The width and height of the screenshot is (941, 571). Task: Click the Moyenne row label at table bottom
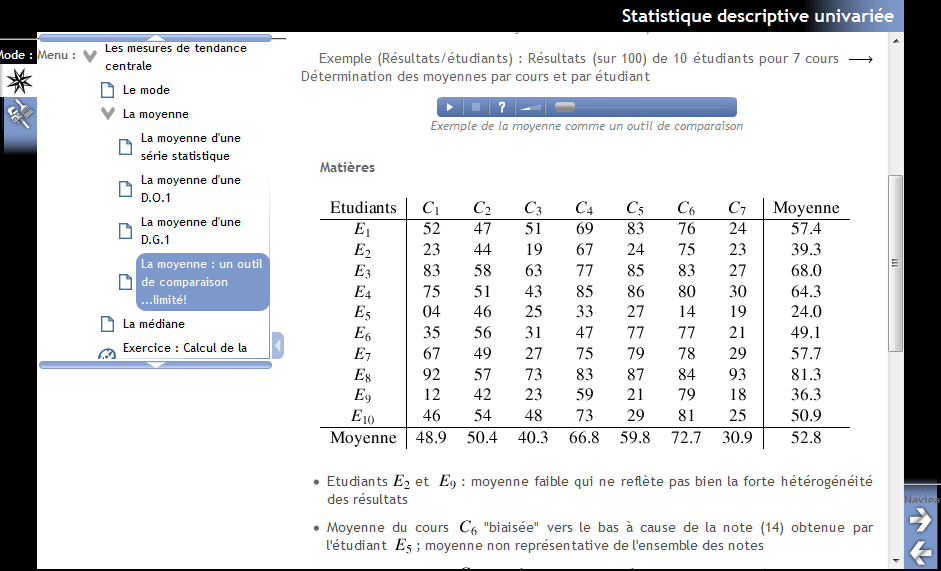tap(363, 438)
